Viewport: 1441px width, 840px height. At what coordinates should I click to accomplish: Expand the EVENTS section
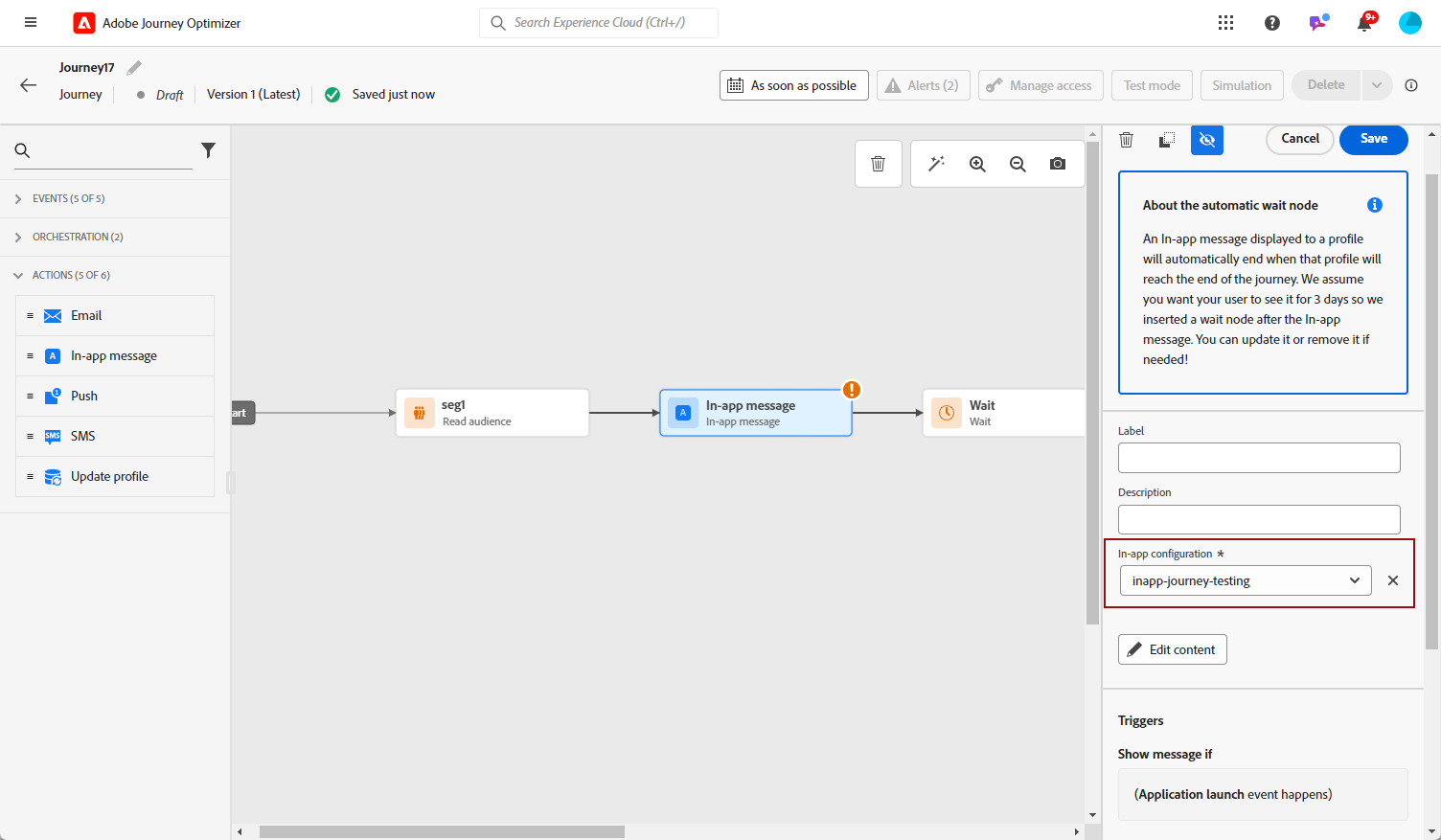coord(115,198)
